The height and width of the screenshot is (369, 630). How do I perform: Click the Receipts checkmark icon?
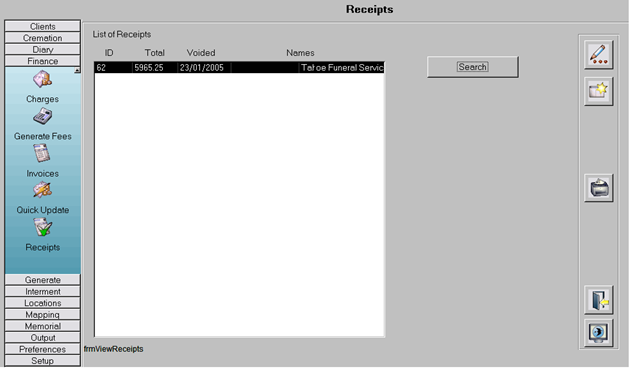tap(42, 227)
